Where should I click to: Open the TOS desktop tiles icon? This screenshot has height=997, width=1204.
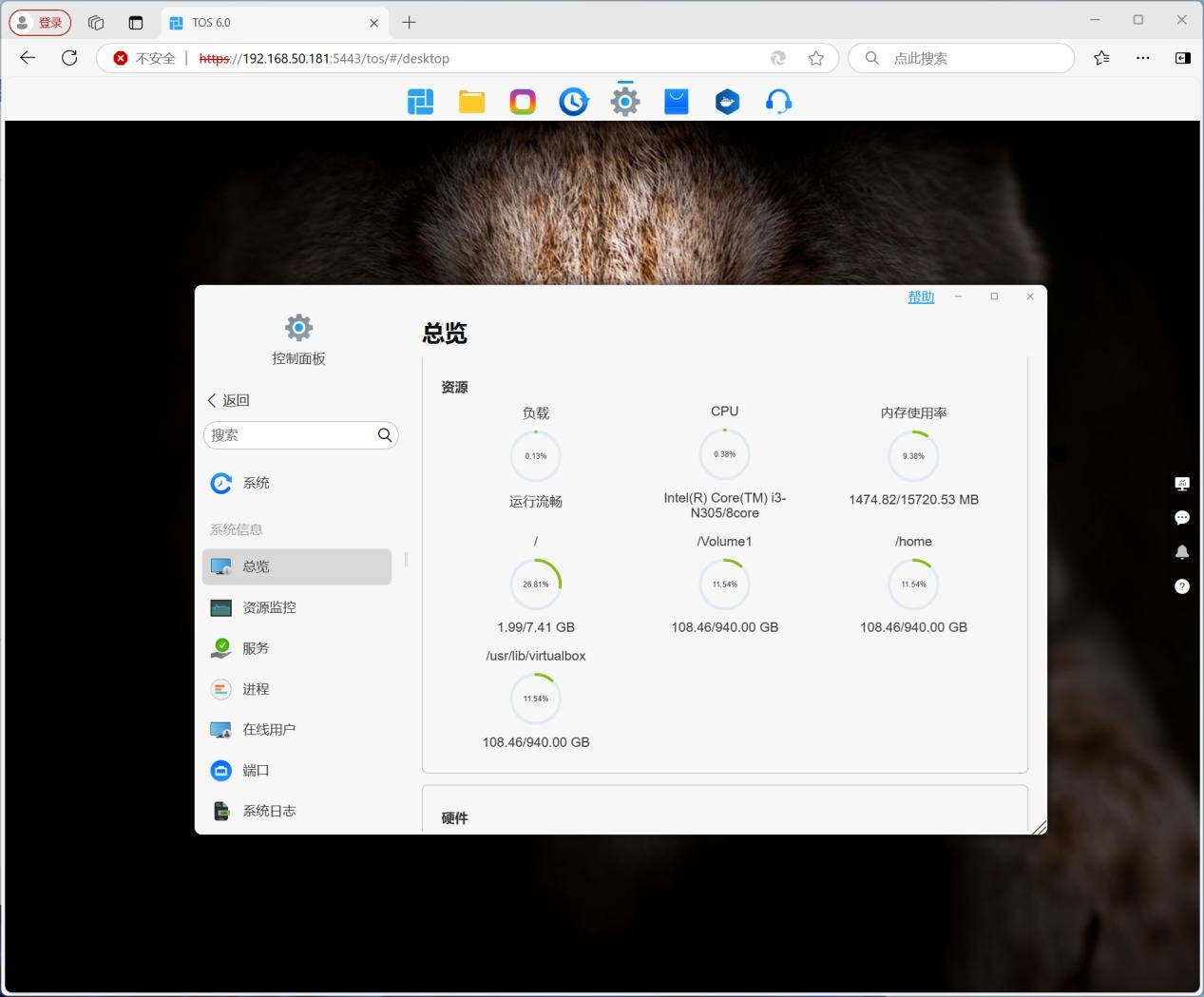coord(420,102)
